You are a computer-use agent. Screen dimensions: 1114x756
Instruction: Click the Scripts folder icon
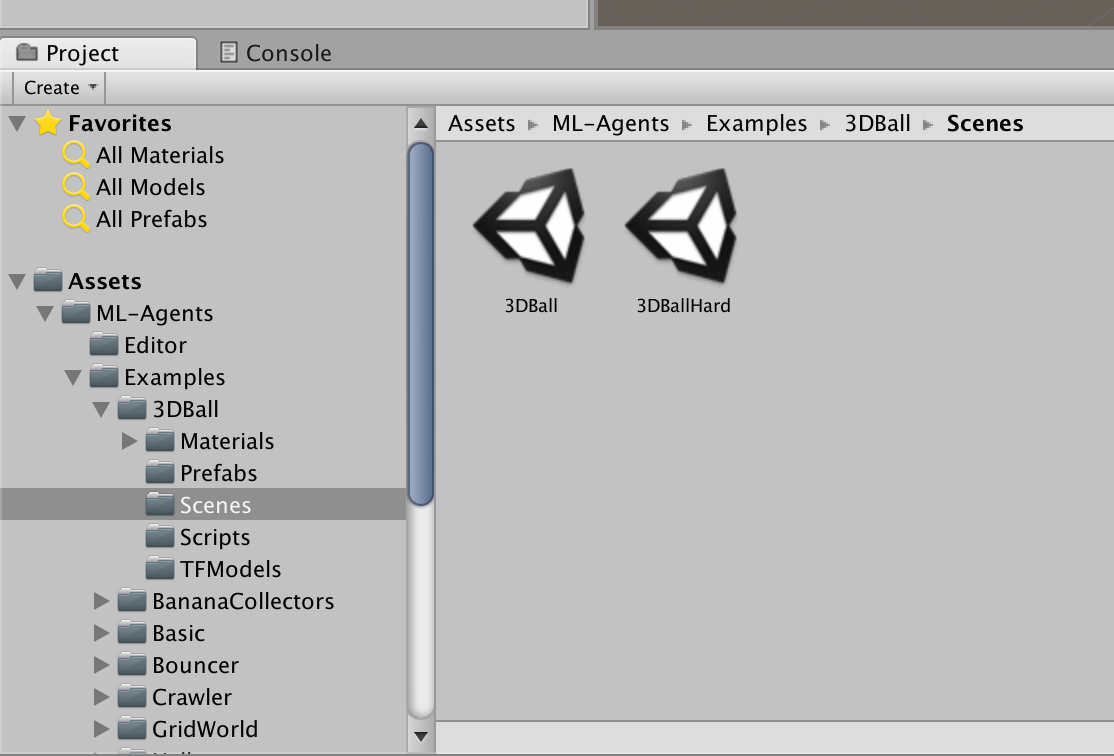click(160, 536)
